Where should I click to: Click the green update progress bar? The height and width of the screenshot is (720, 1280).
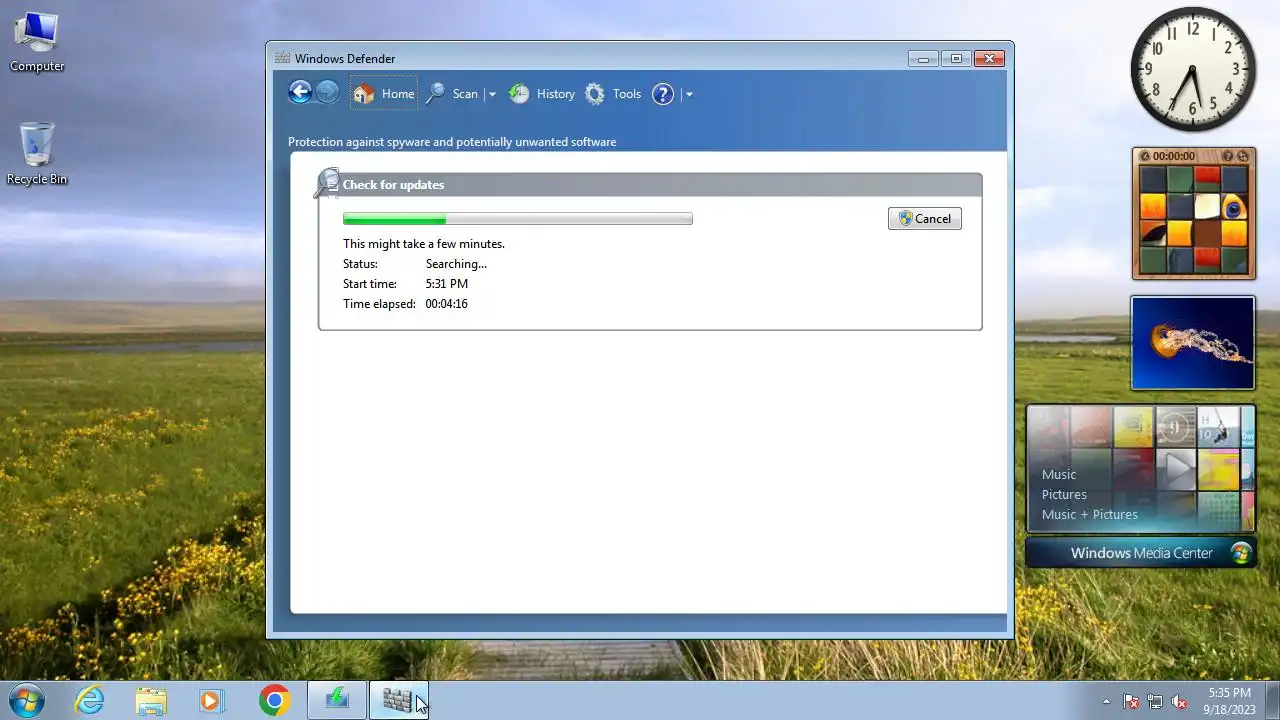click(517, 219)
